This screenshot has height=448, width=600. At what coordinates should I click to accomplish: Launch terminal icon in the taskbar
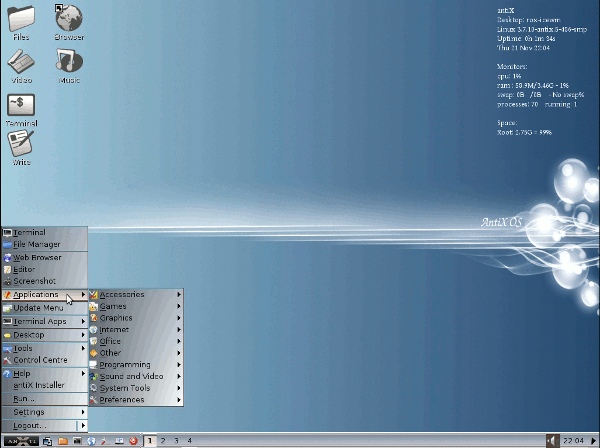tap(77, 441)
